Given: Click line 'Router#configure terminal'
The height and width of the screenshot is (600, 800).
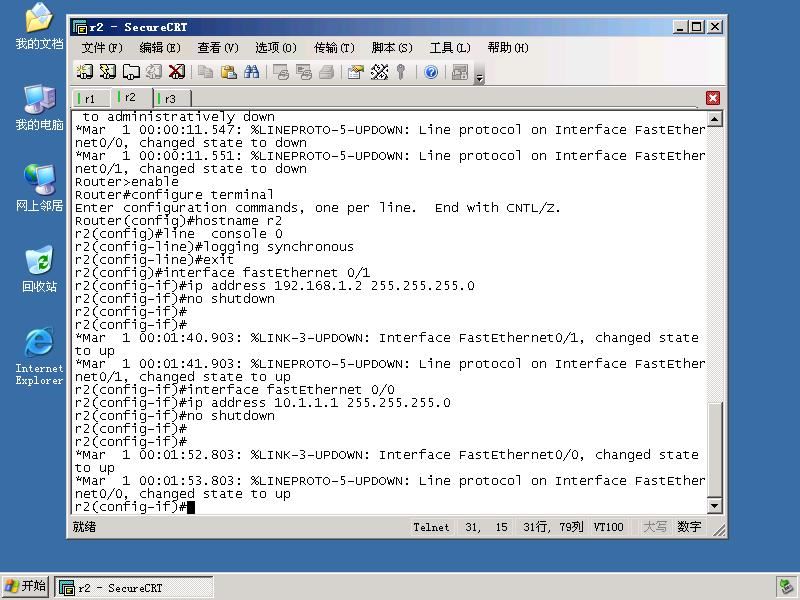Looking at the screenshot, I should click(174, 195).
